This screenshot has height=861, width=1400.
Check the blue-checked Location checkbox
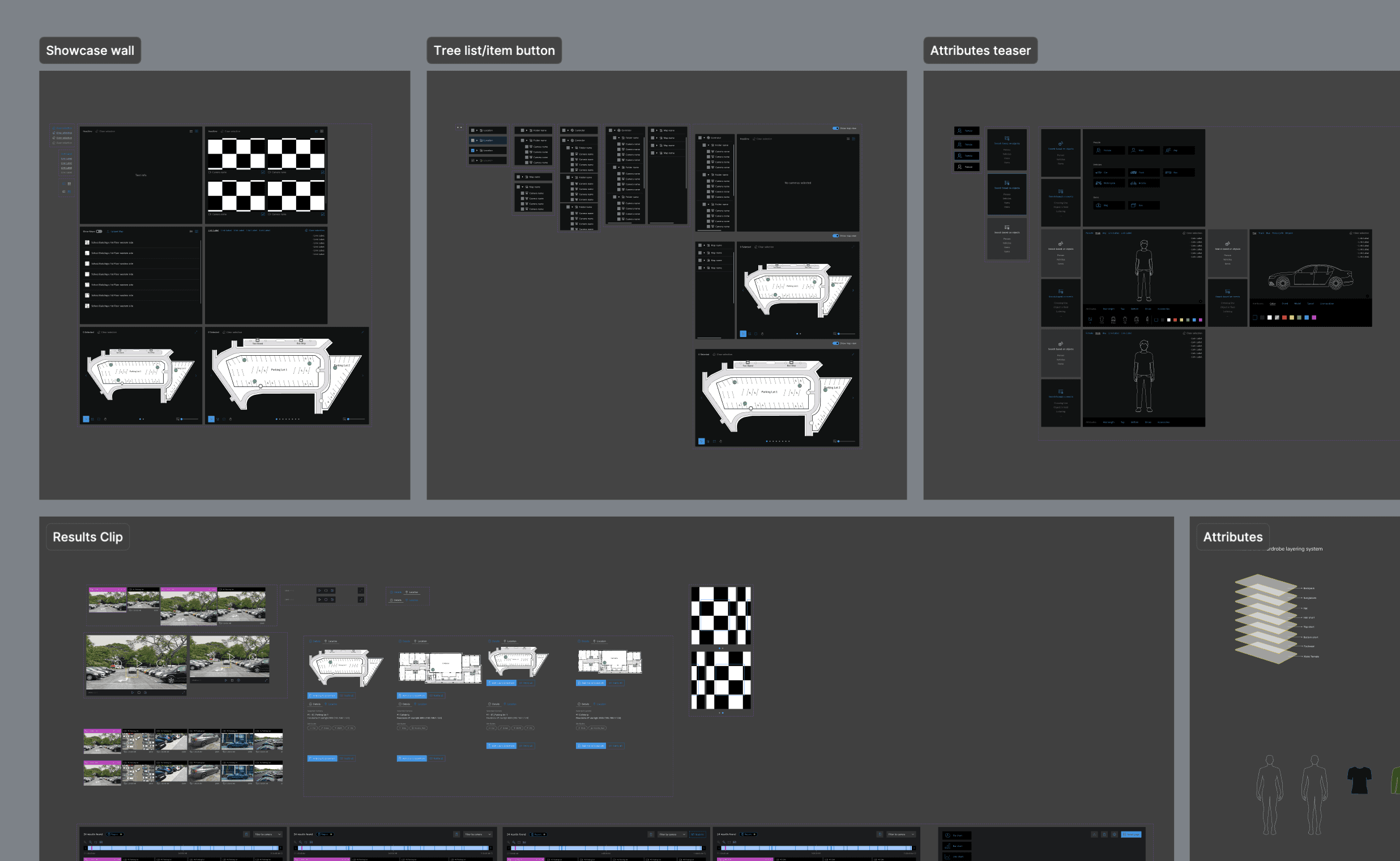[x=472, y=150]
